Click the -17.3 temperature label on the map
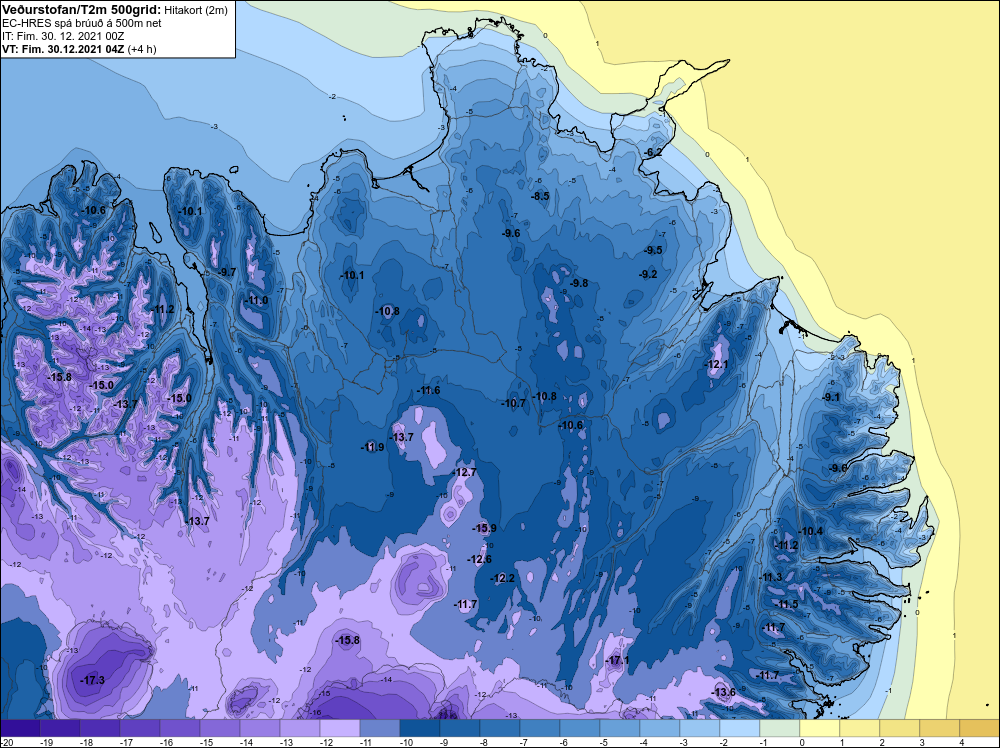 click(92, 681)
